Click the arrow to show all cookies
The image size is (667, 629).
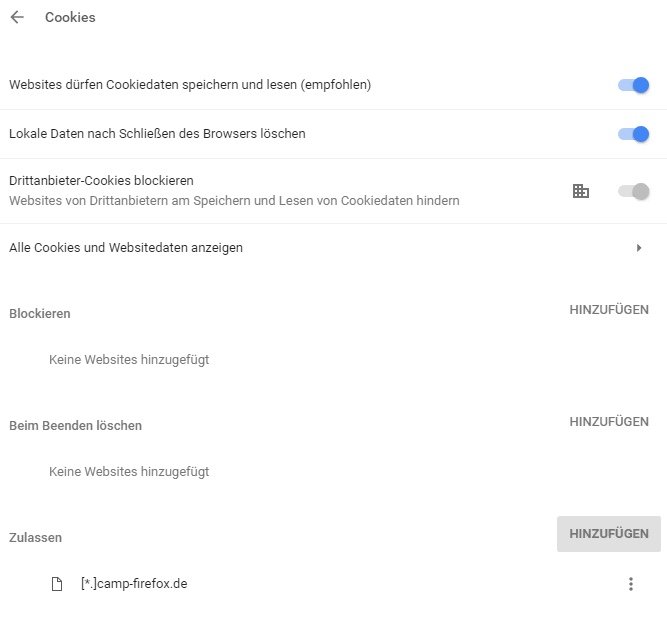tap(639, 248)
